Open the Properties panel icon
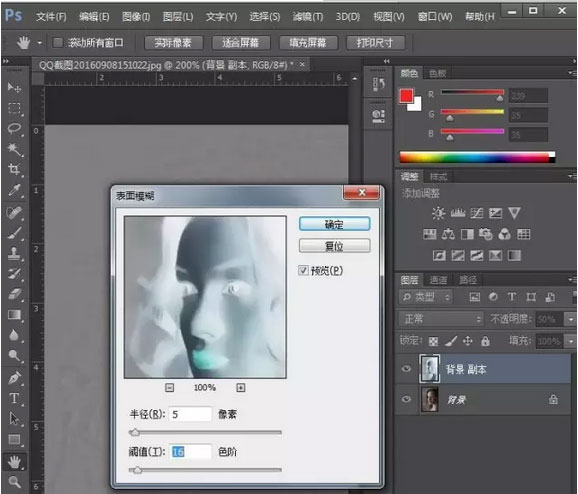The width and height of the screenshot is (578, 494). pyautogui.click(x=379, y=116)
